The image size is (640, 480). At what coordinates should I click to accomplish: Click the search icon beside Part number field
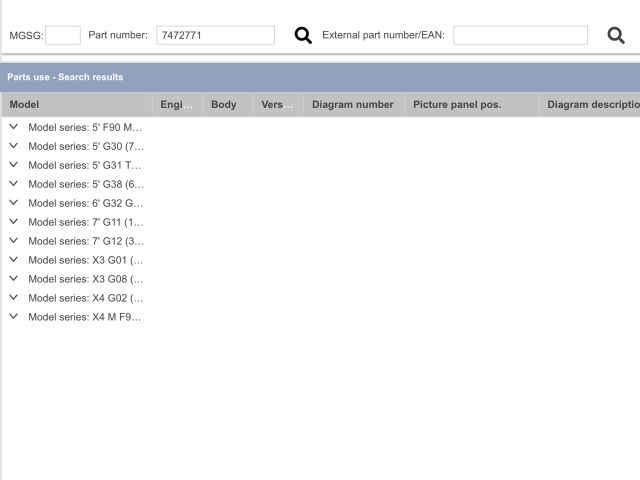click(303, 35)
